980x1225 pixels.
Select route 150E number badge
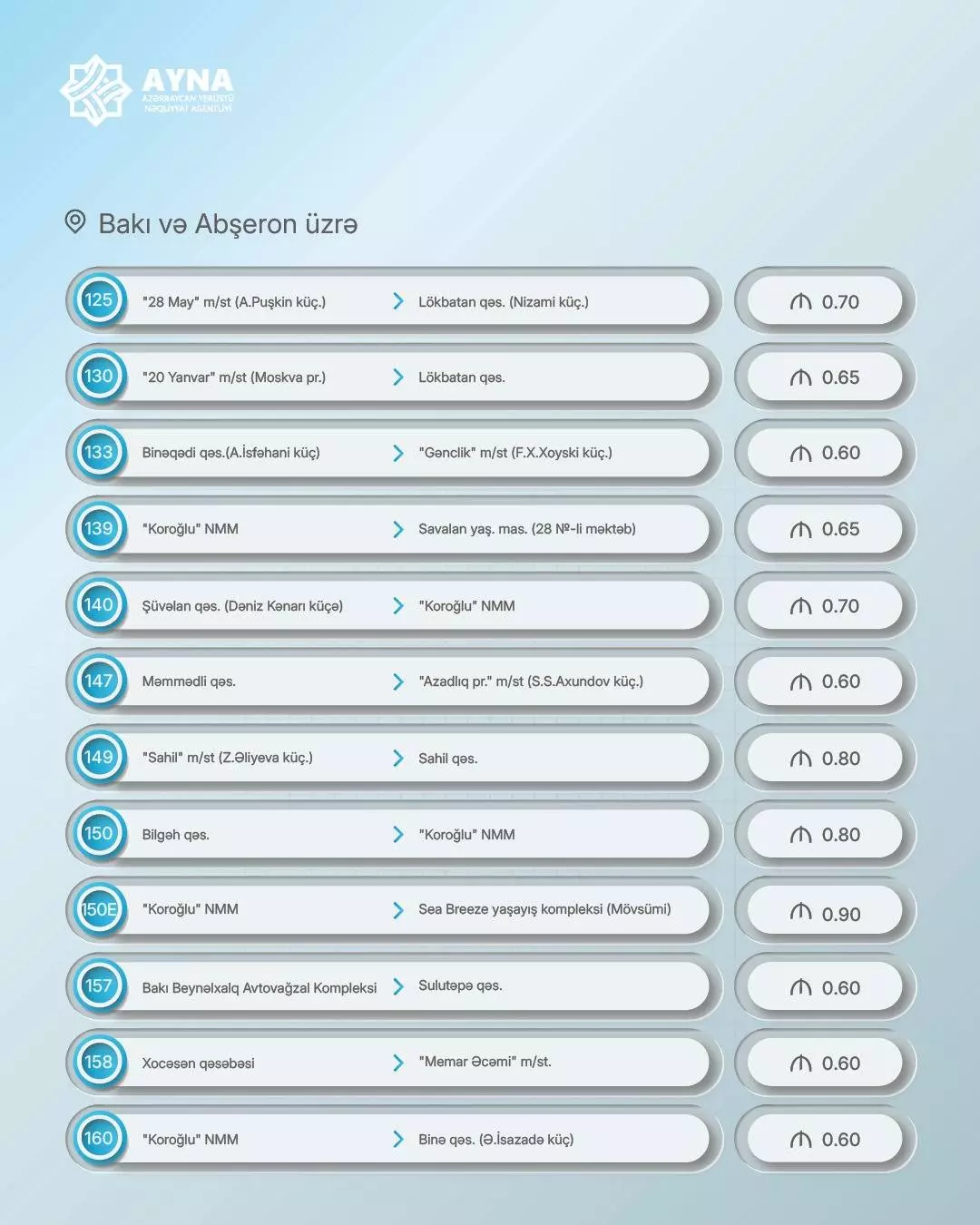[98, 909]
